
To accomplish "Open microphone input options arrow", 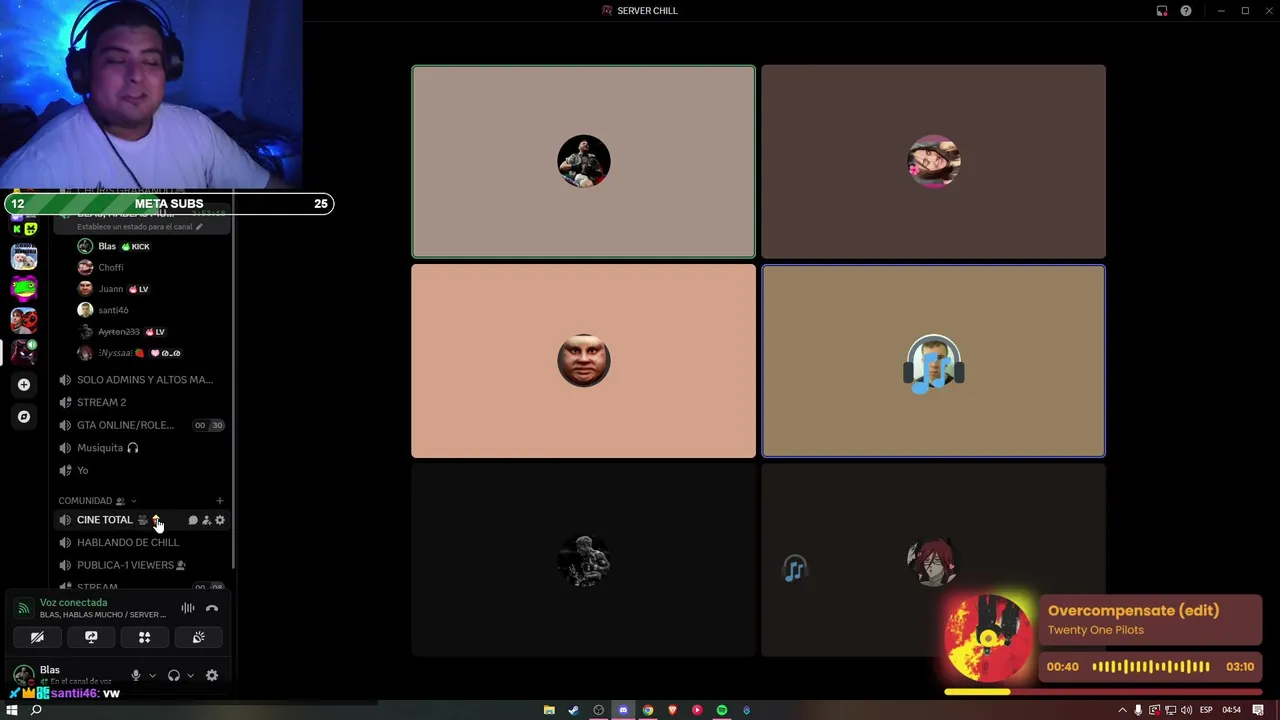I will click(x=152, y=675).
